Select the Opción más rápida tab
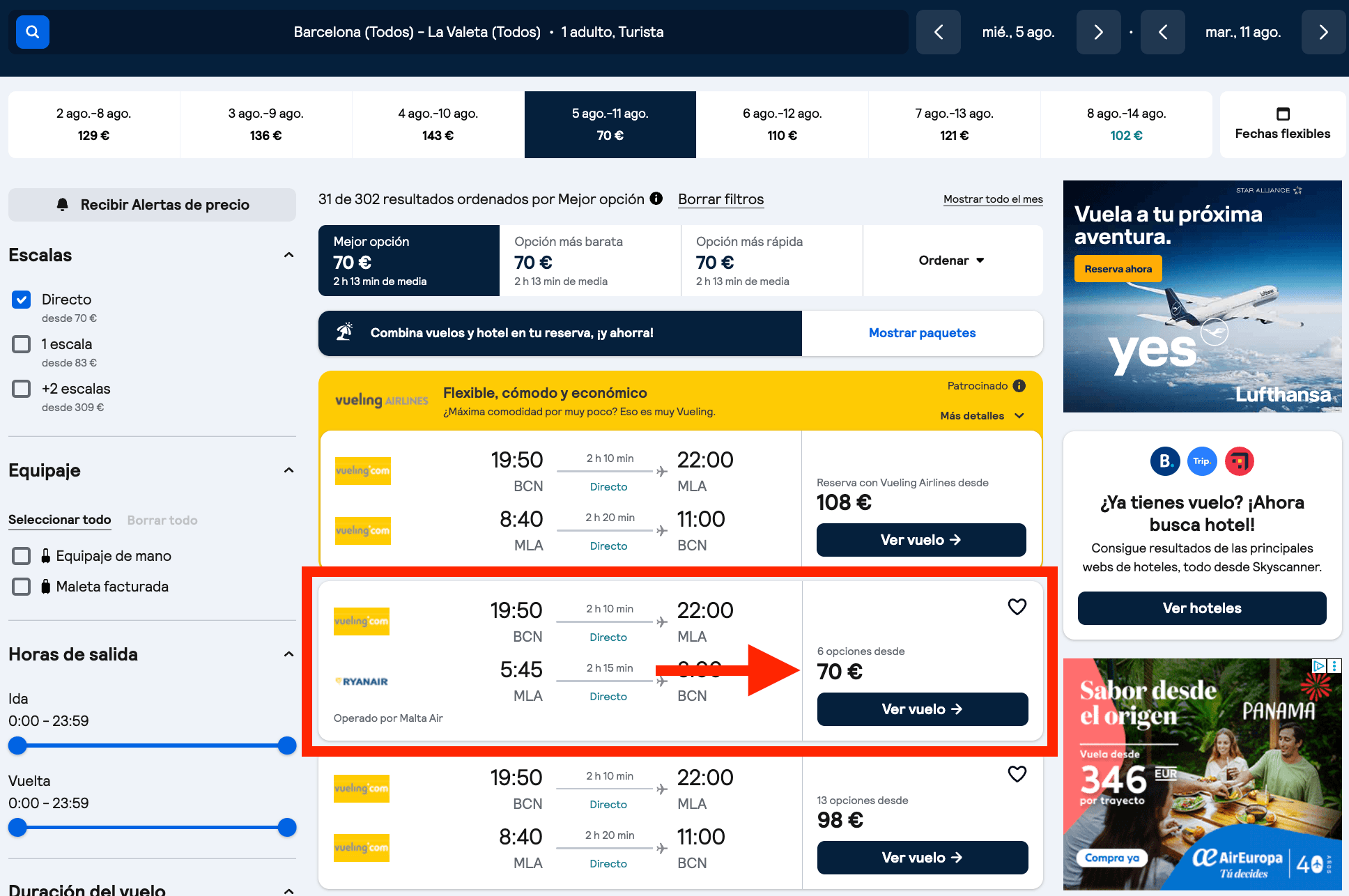The height and width of the screenshot is (896, 1349). [772, 261]
